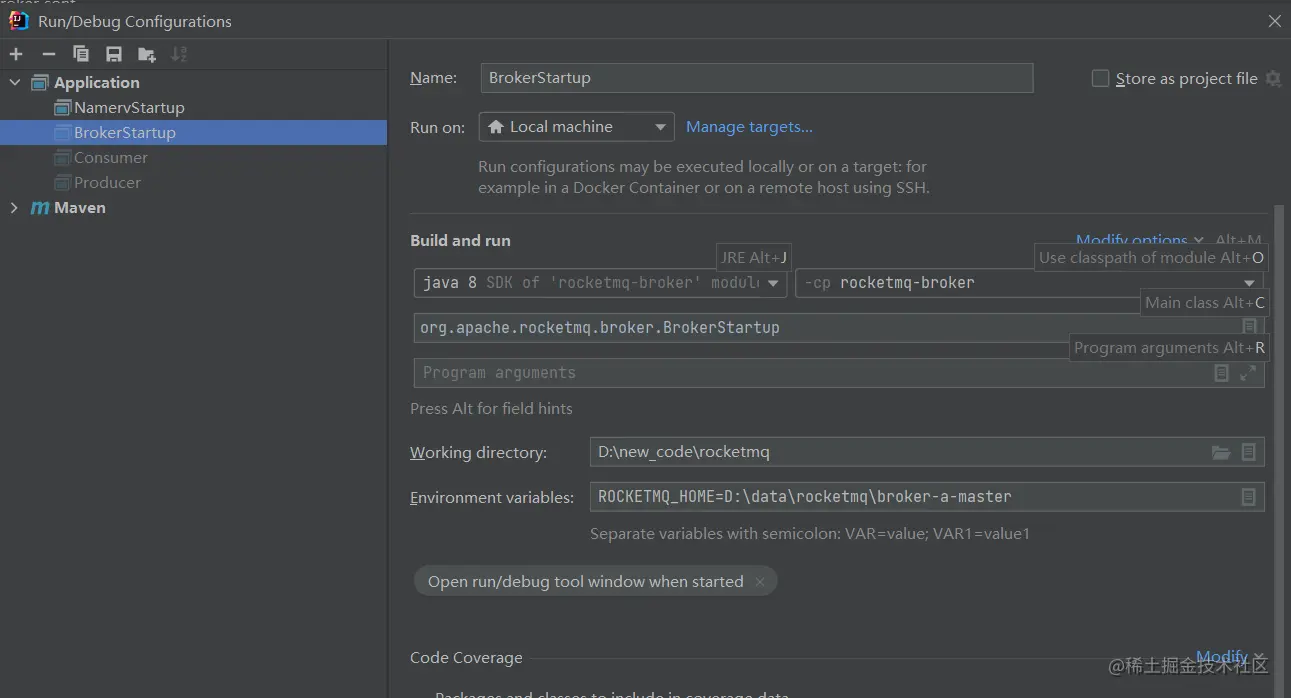This screenshot has width=1291, height=698.
Task: Browse main class with the field icon
Action: (1249, 327)
